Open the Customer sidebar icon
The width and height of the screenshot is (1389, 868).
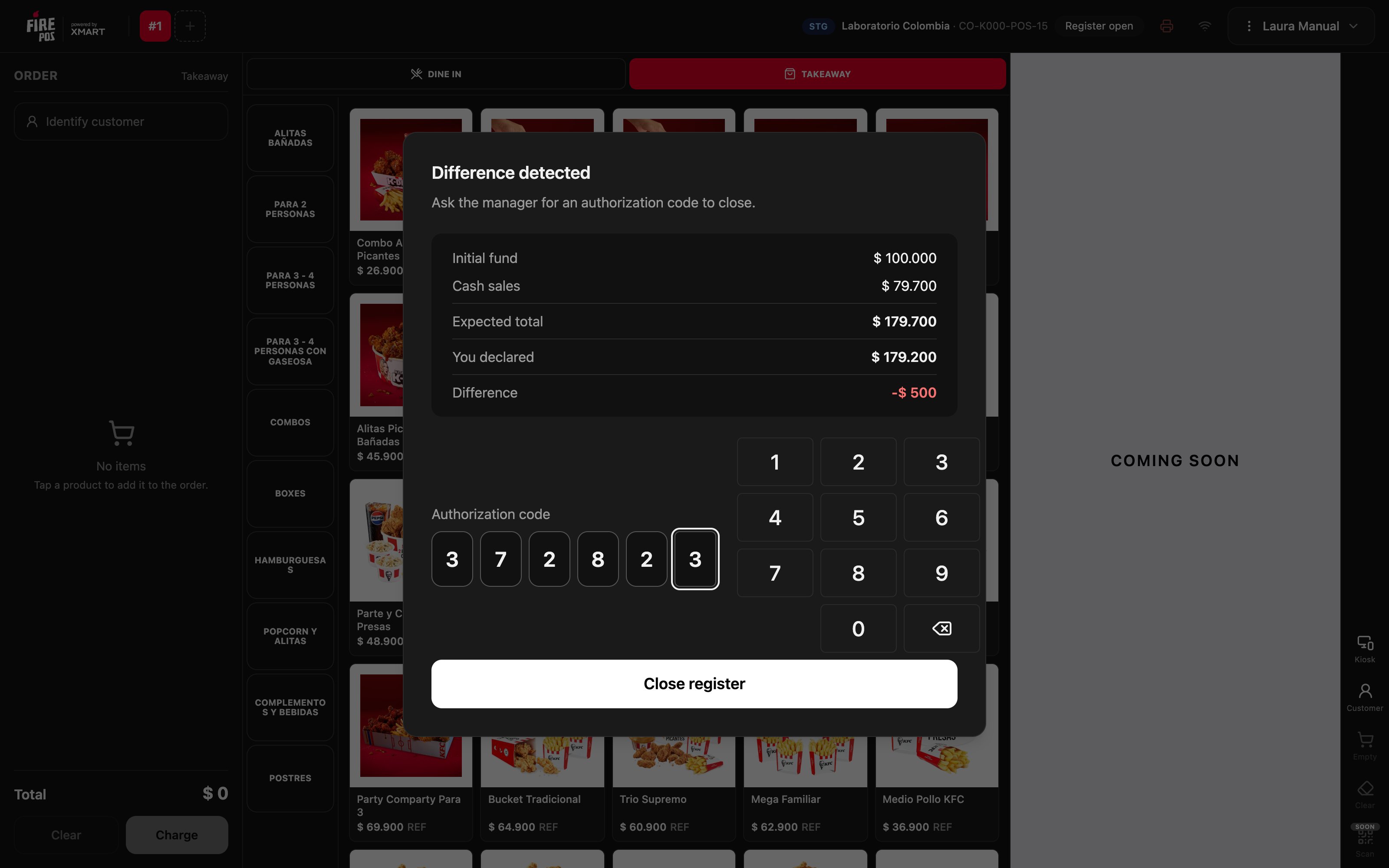tap(1365, 698)
